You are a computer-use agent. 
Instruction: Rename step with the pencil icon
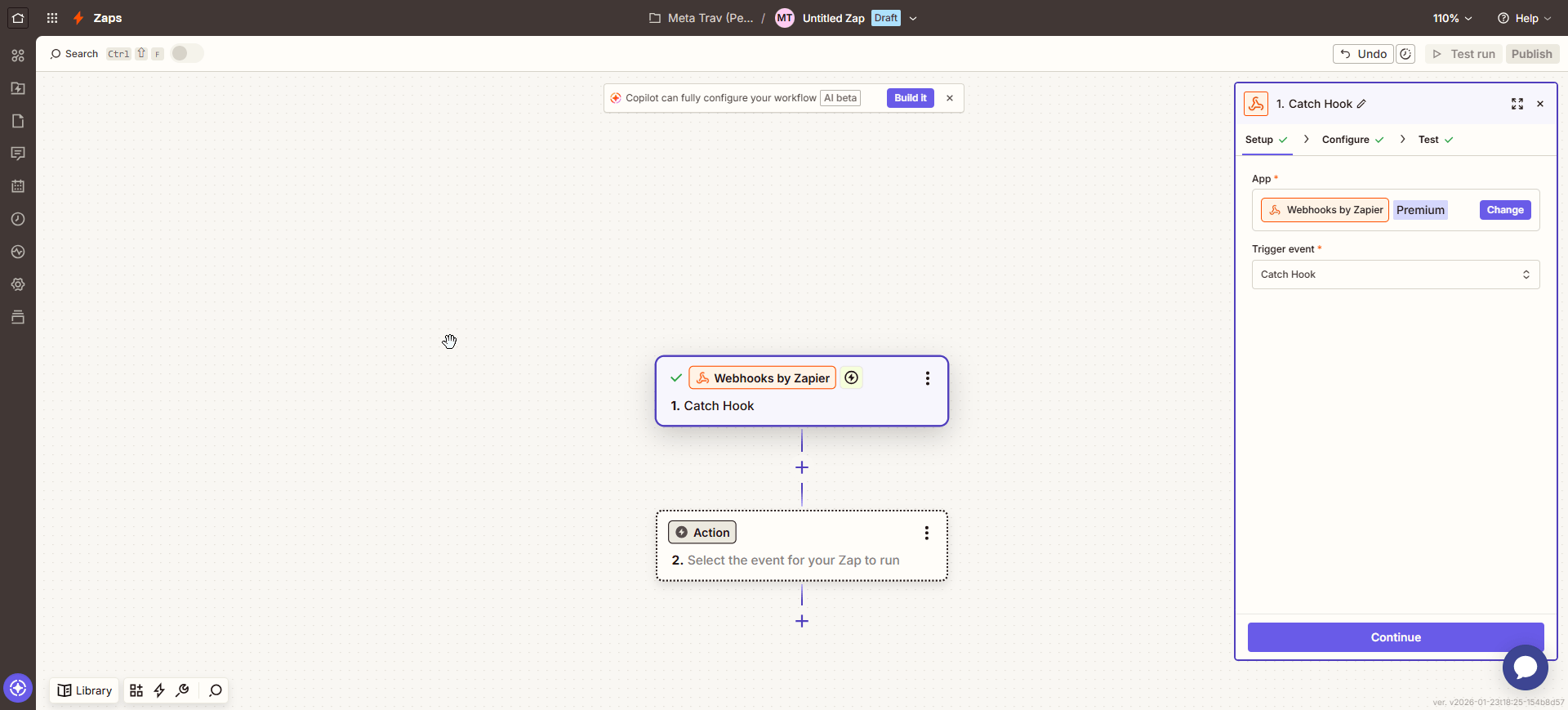[x=1361, y=104]
